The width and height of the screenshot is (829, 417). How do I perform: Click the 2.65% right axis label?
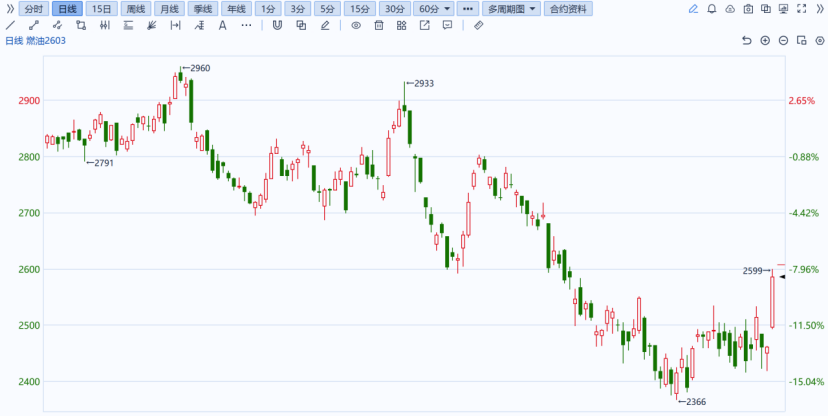pyautogui.click(x=802, y=101)
